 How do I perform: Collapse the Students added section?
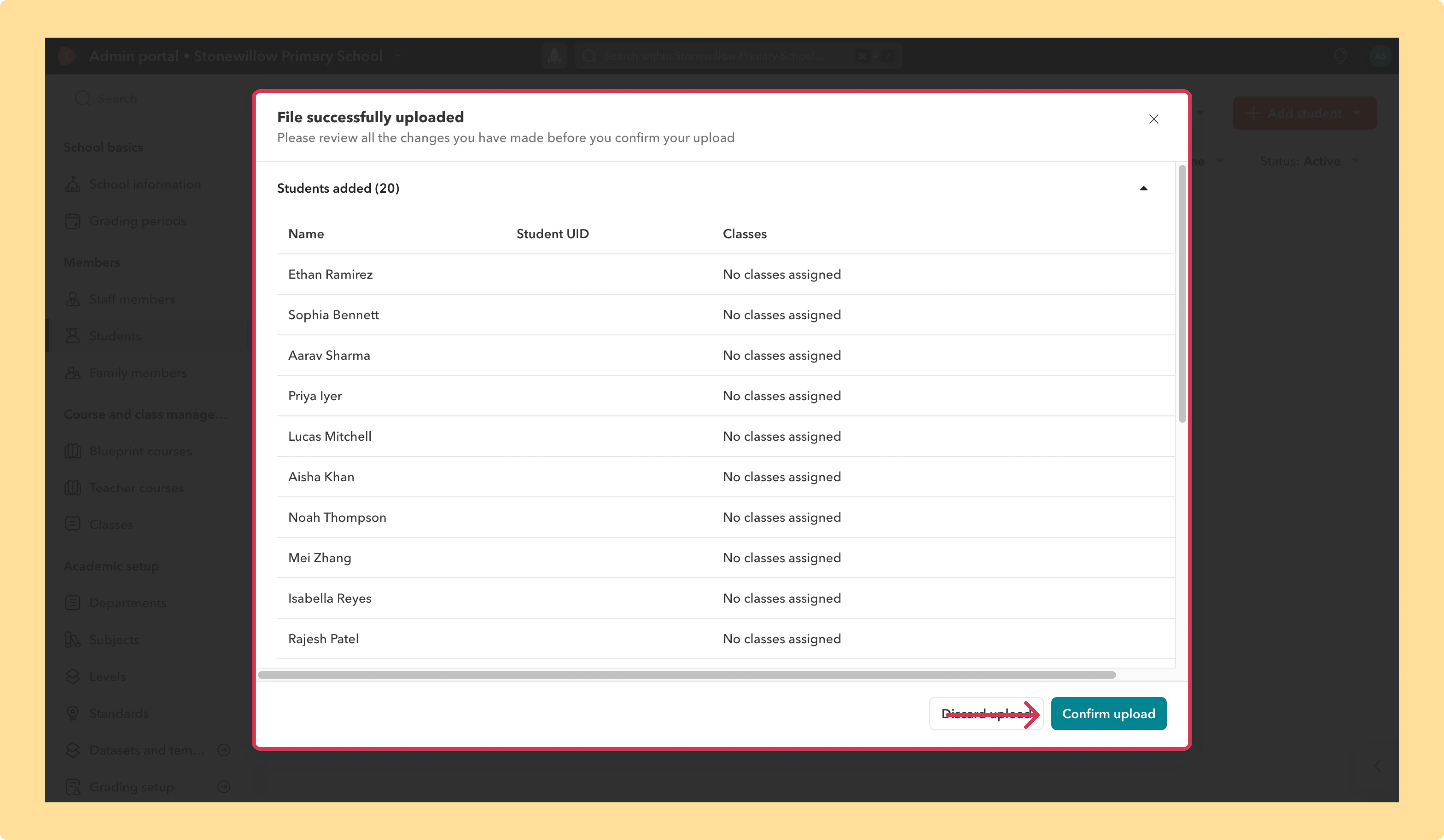tap(1143, 188)
